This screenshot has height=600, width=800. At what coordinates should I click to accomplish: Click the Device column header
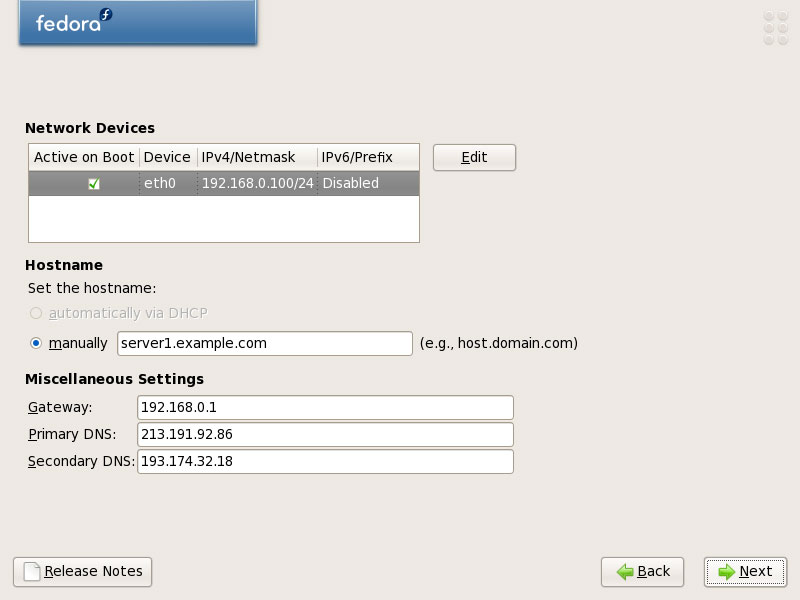pos(168,157)
